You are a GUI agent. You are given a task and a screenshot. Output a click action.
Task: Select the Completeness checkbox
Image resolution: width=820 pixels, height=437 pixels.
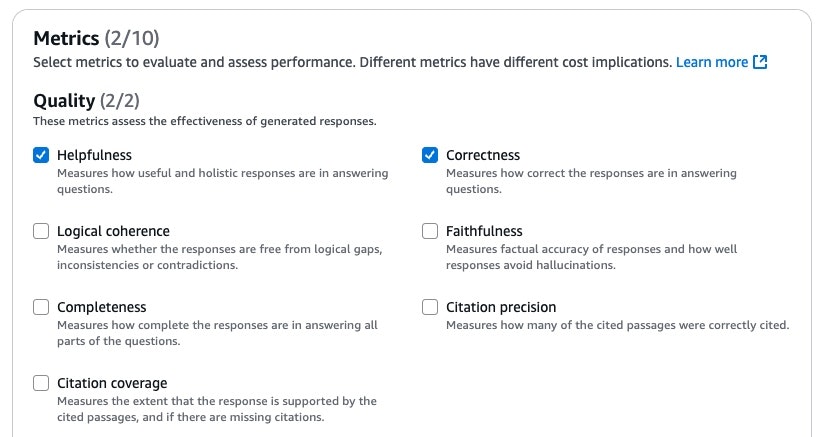[41, 307]
